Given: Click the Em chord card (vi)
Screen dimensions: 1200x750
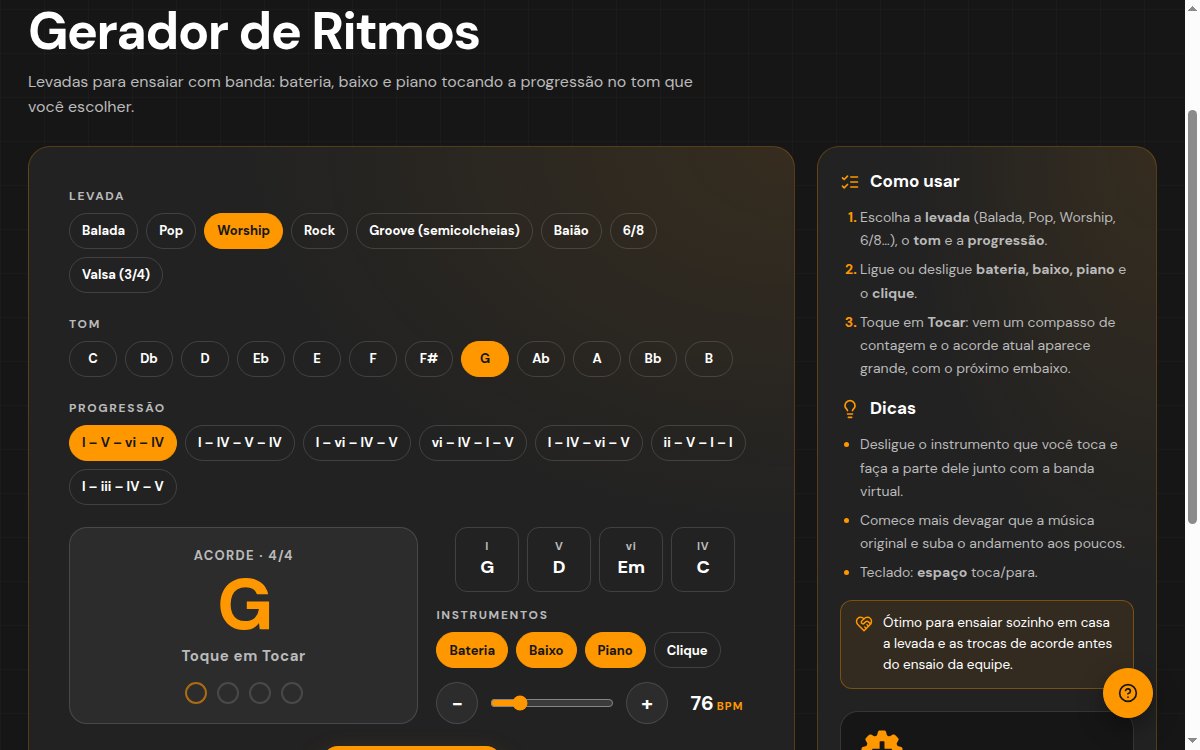Looking at the screenshot, I should pyautogui.click(x=631, y=559).
